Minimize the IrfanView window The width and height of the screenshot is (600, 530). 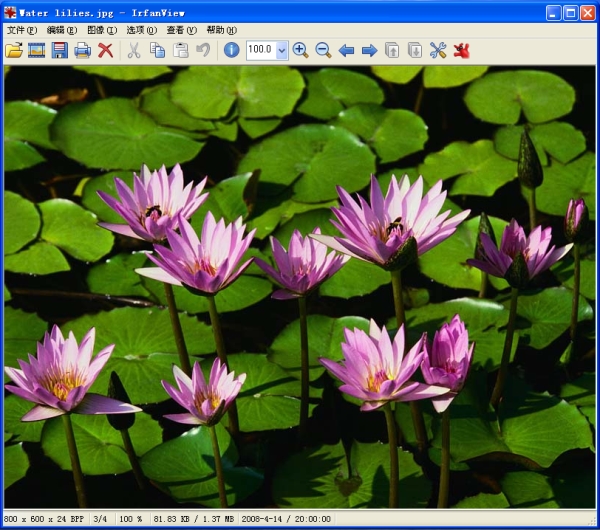click(x=554, y=13)
